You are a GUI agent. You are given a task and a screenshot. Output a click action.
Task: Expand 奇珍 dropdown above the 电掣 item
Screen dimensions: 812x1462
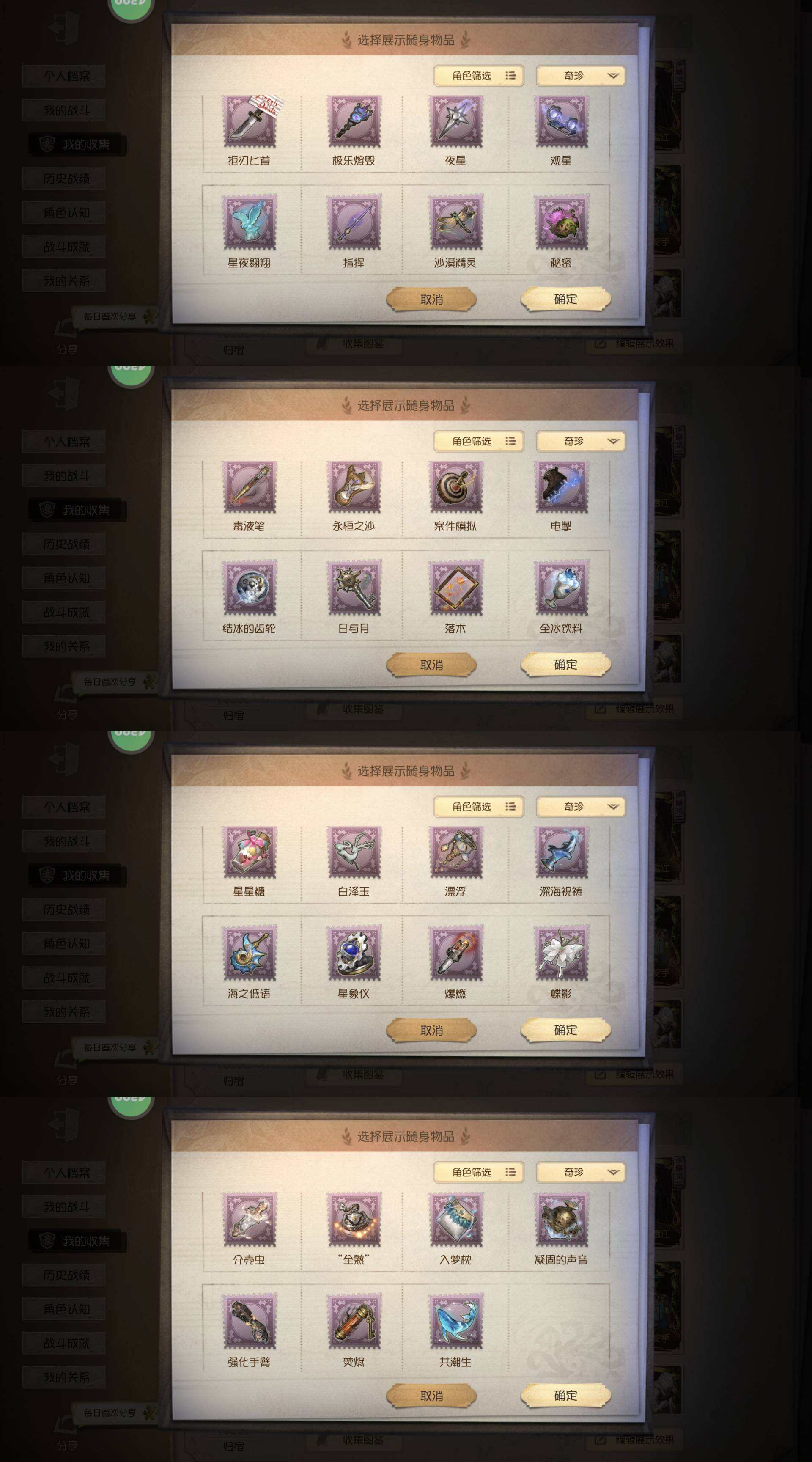coord(581,441)
